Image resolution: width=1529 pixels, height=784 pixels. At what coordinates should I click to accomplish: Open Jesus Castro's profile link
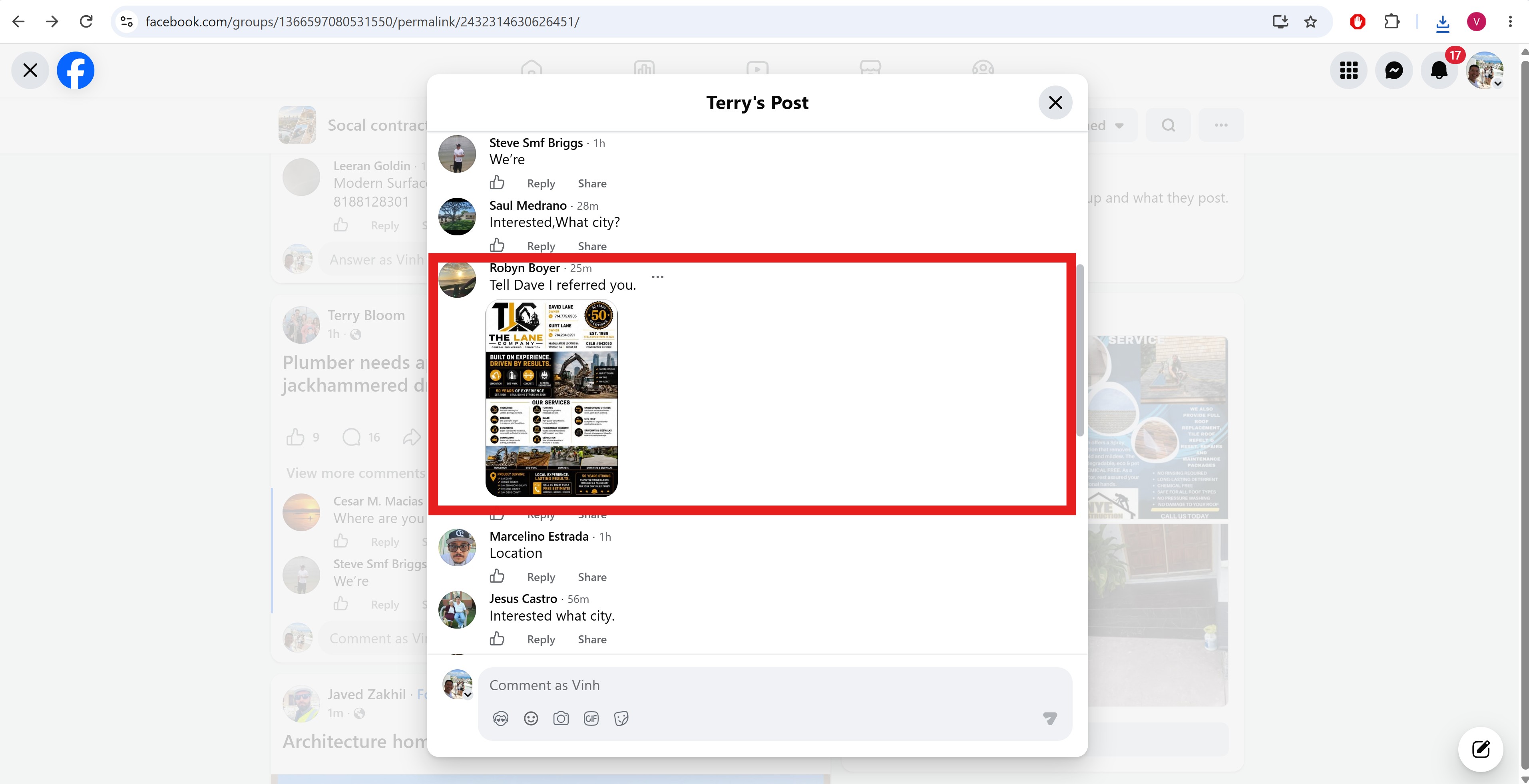tap(523, 599)
